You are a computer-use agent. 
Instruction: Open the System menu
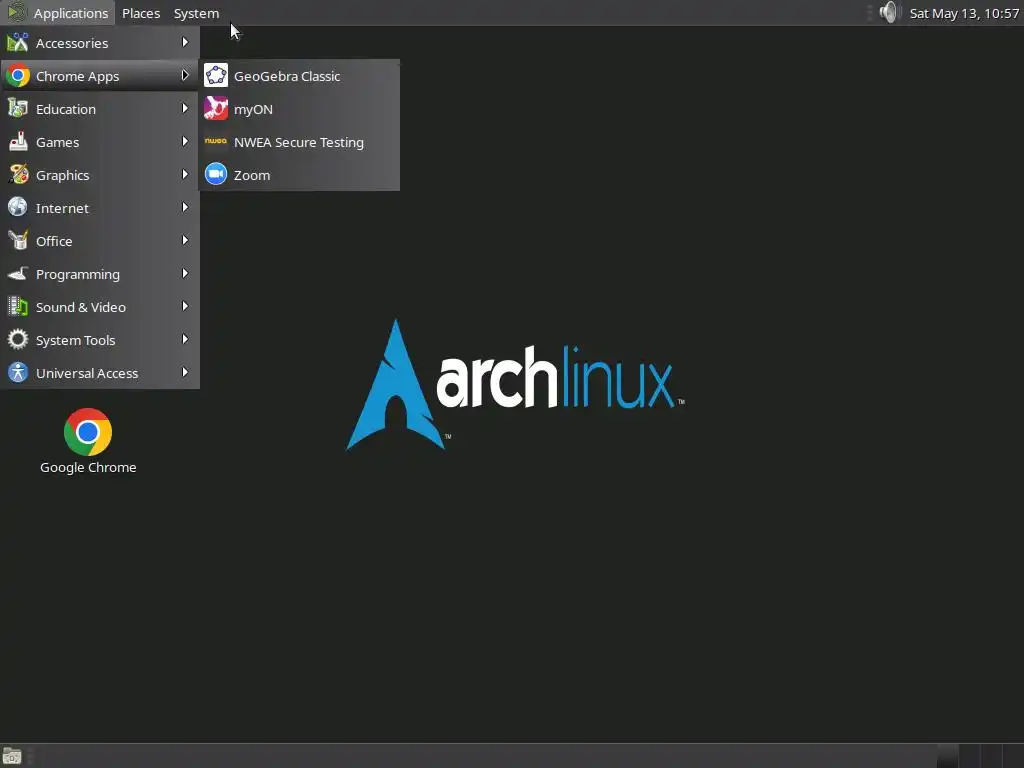(196, 13)
